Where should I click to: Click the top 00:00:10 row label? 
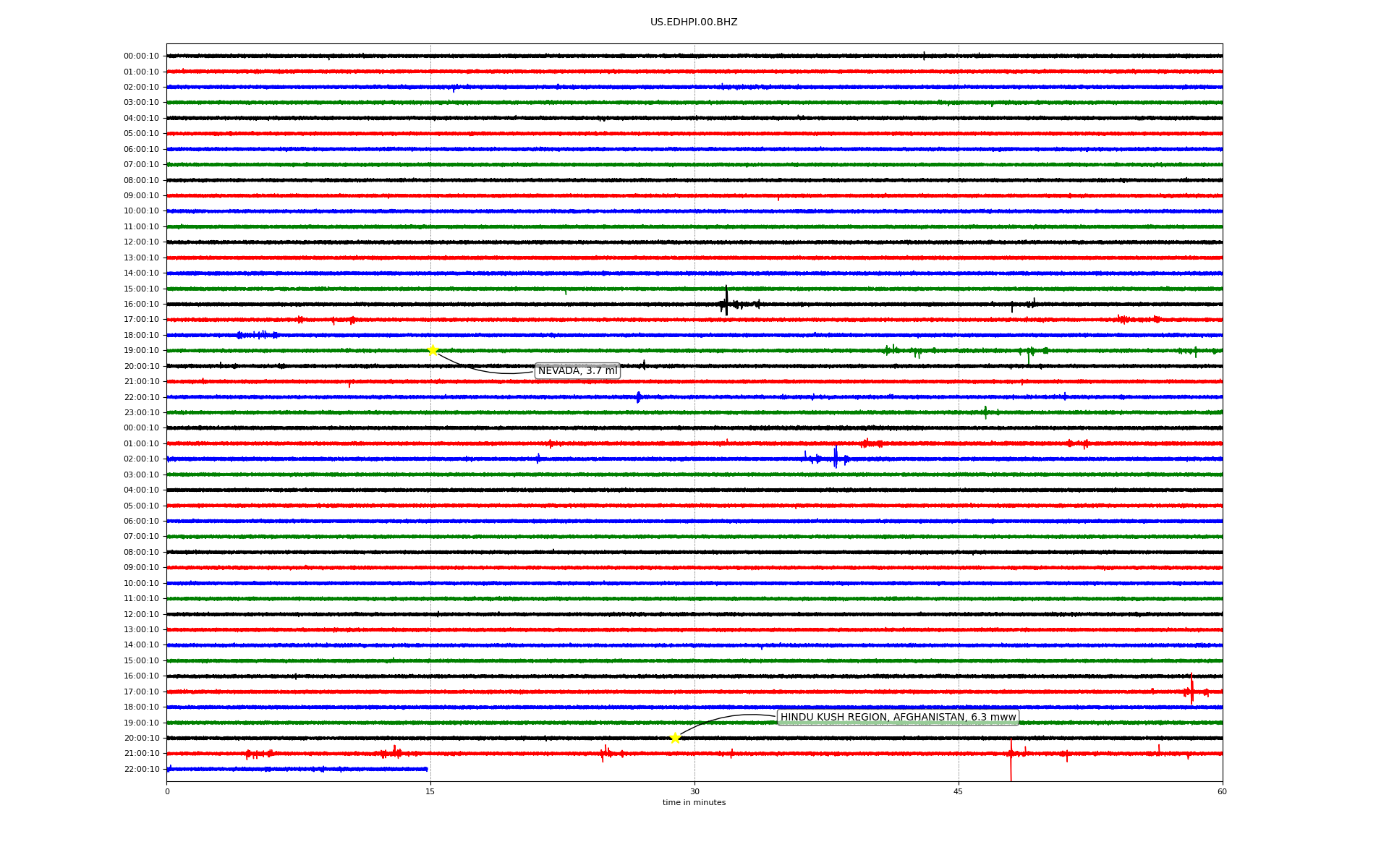click(x=141, y=56)
